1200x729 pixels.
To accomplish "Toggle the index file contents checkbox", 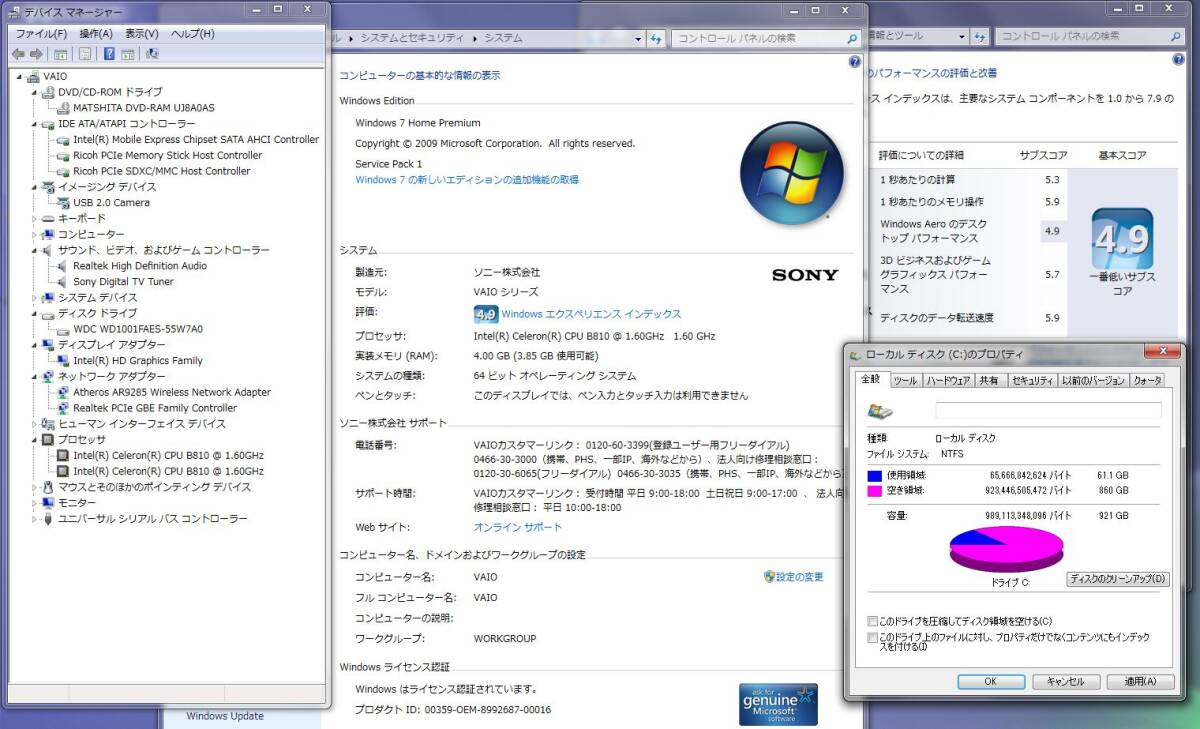I will click(873, 637).
